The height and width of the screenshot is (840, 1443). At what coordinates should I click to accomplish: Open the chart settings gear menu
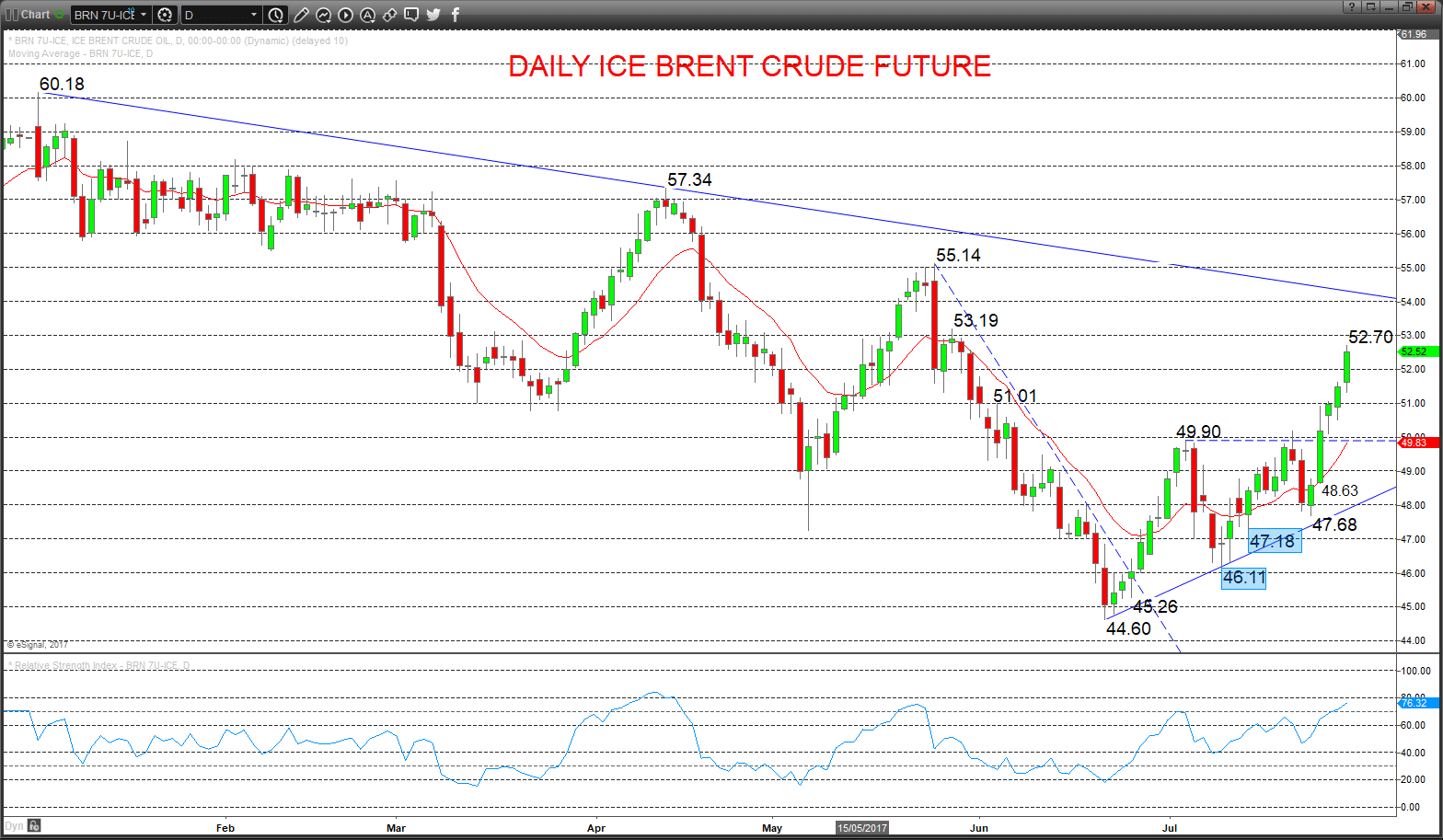click(x=165, y=15)
